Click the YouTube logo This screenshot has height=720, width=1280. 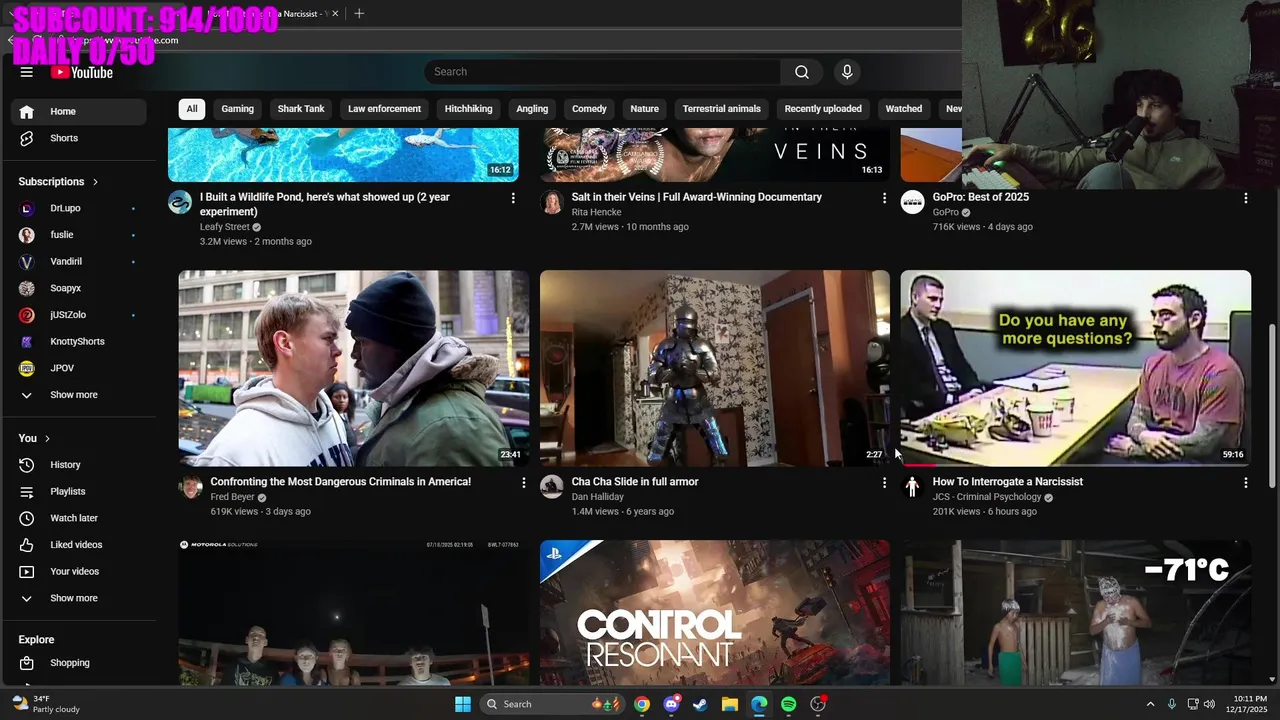click(x=82, y=72)
